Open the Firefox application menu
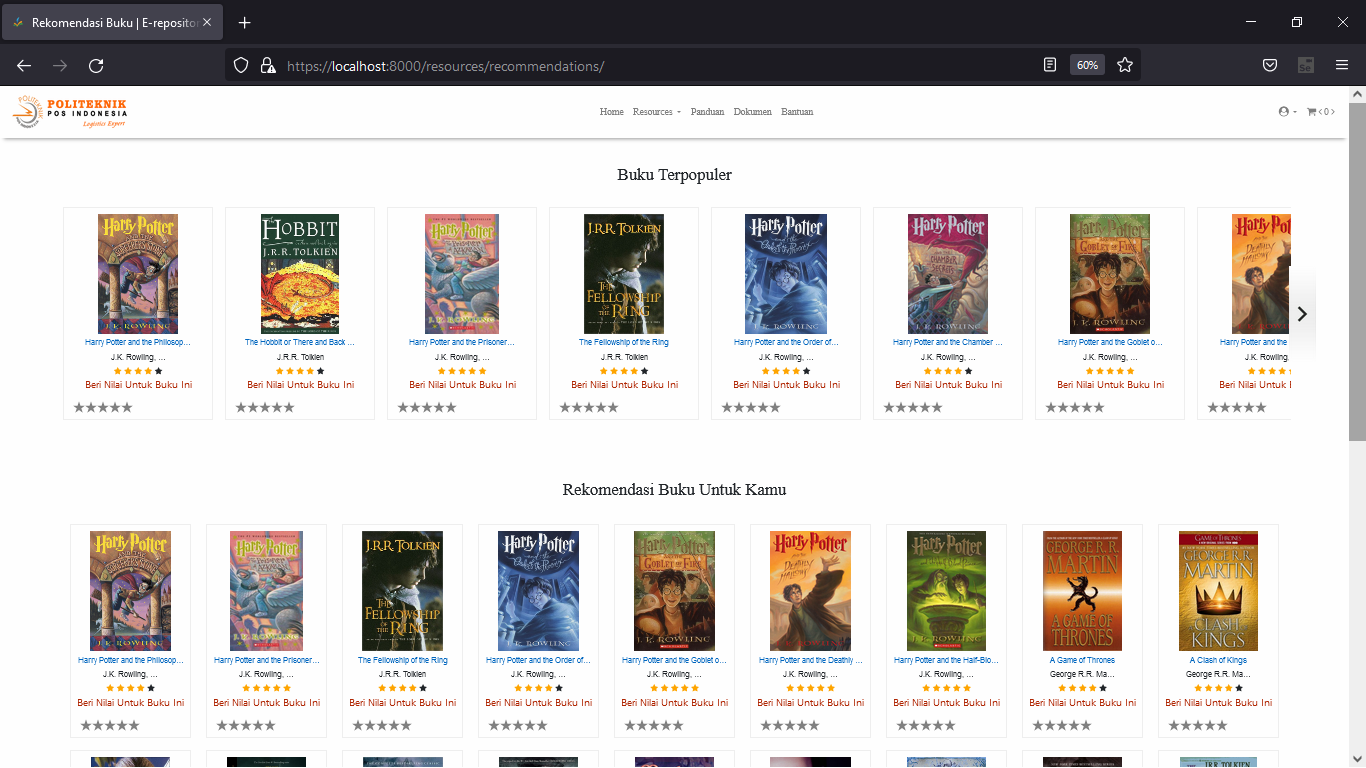 1342,65
